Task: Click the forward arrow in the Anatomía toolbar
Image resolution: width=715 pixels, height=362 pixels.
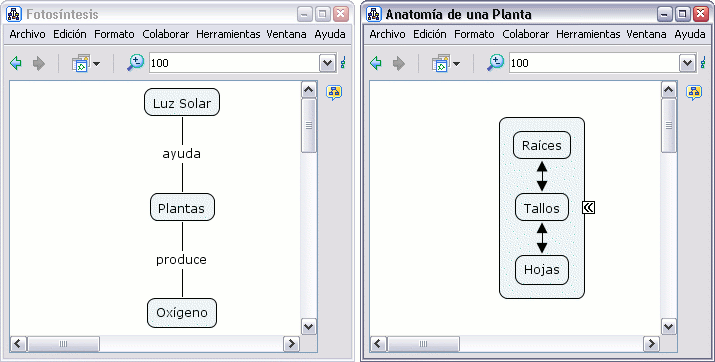Action: (399, 63)
